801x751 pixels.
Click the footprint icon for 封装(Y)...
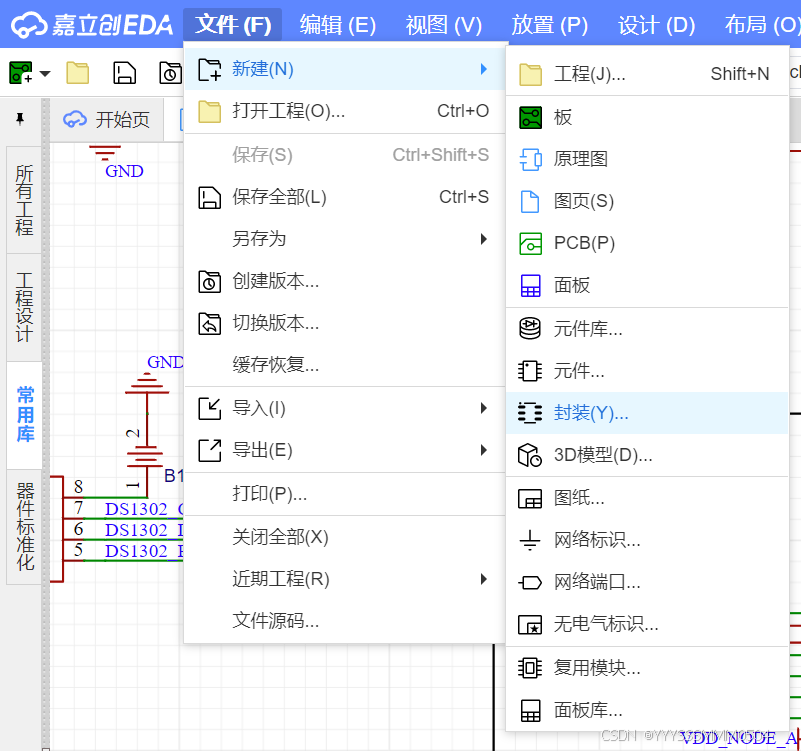tap(530, 413)
